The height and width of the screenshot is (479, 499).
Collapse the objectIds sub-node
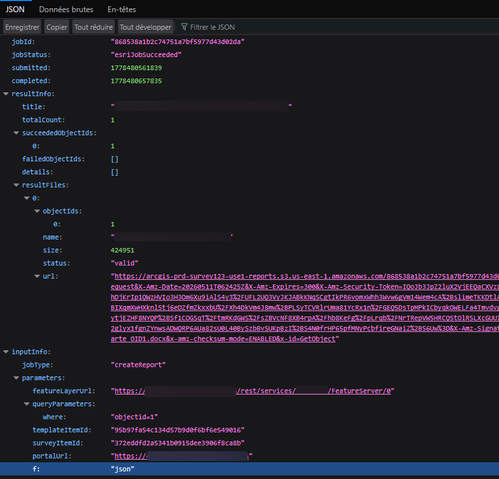[37, 211]
